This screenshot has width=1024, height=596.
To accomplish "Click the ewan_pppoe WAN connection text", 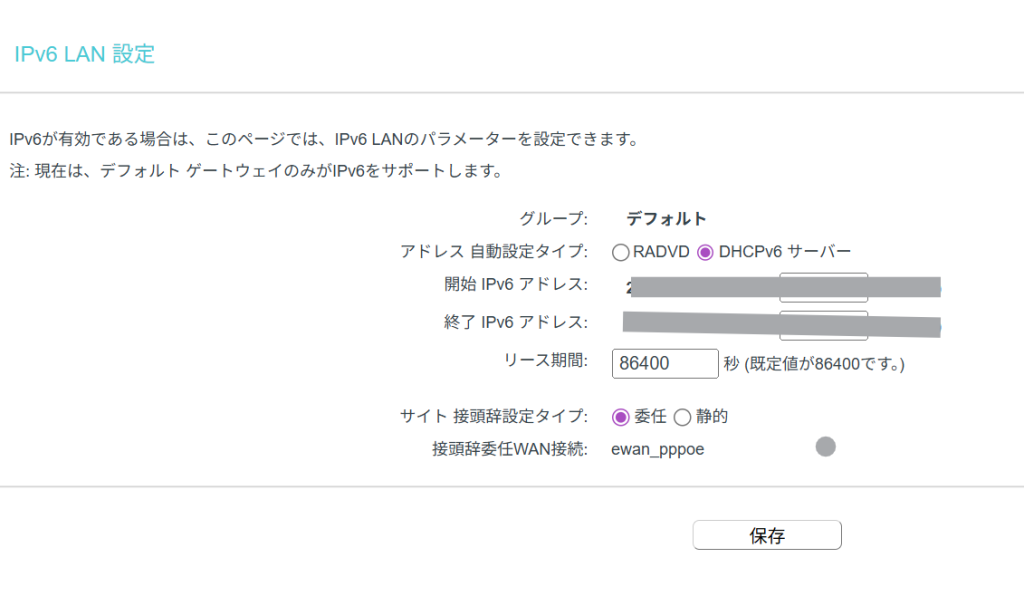I will point(657,449).
